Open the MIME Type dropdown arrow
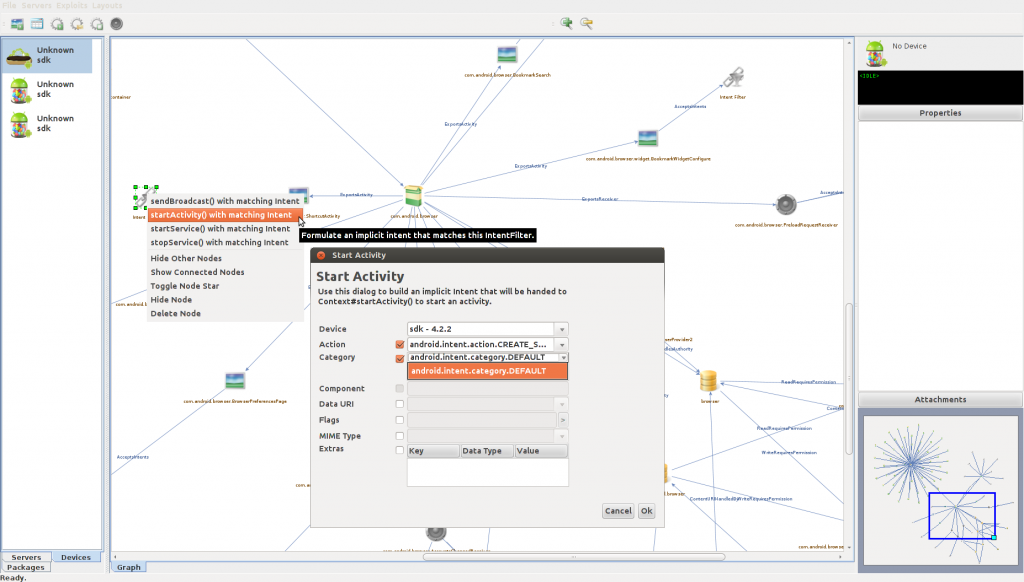1024x582 pixels. (562, 436)
